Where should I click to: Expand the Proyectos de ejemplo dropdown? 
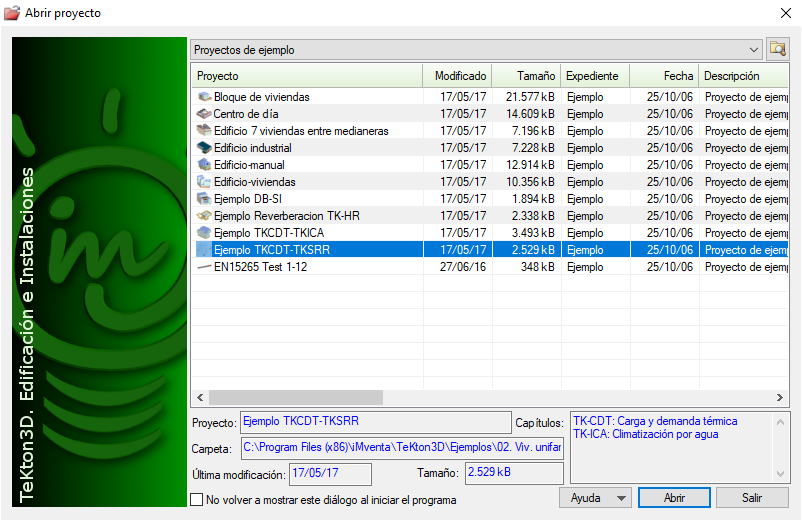pos(753,50)
